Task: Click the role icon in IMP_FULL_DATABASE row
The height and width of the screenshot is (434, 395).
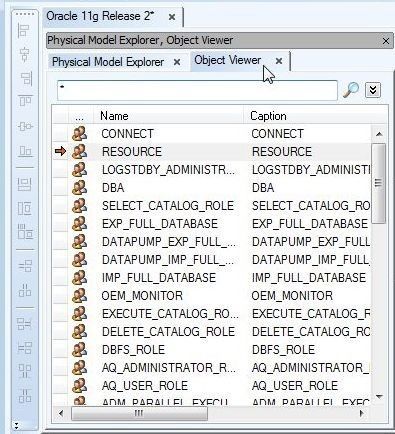Action: (79, 278)
